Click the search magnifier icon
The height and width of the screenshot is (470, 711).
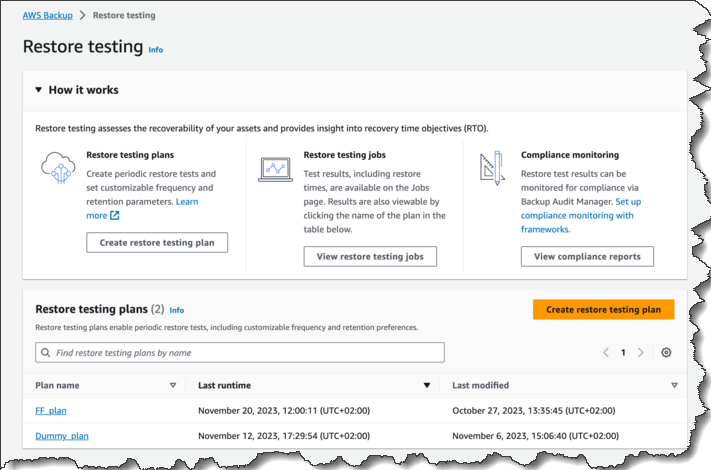point(45,353)
